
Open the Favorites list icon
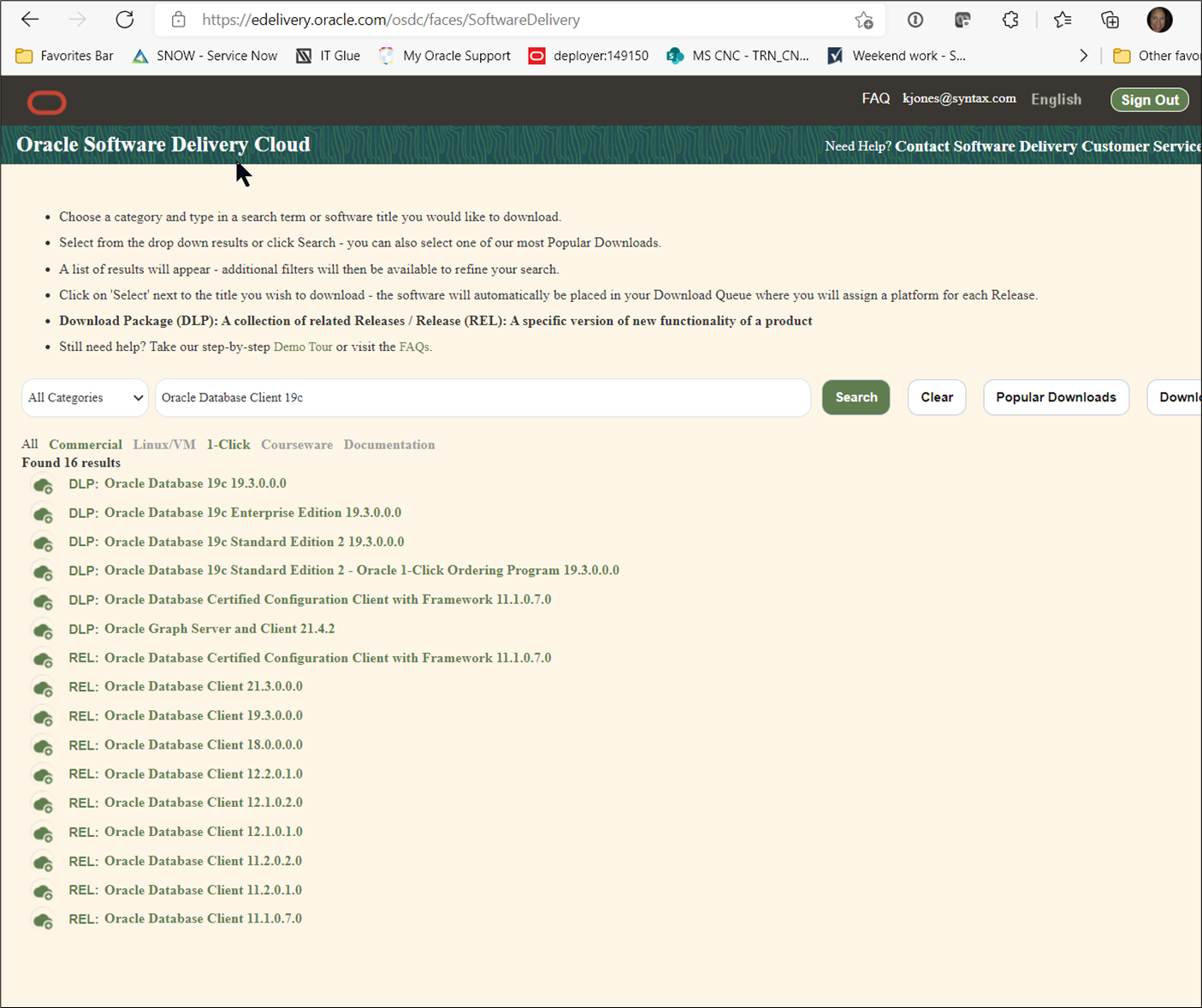click(1063, 20)
